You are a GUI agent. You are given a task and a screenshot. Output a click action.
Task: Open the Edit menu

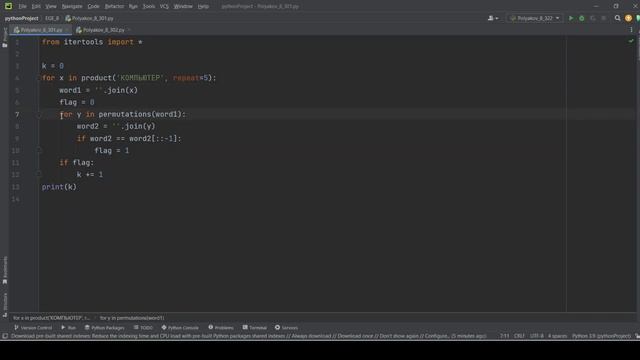click(x=36, y=6)
